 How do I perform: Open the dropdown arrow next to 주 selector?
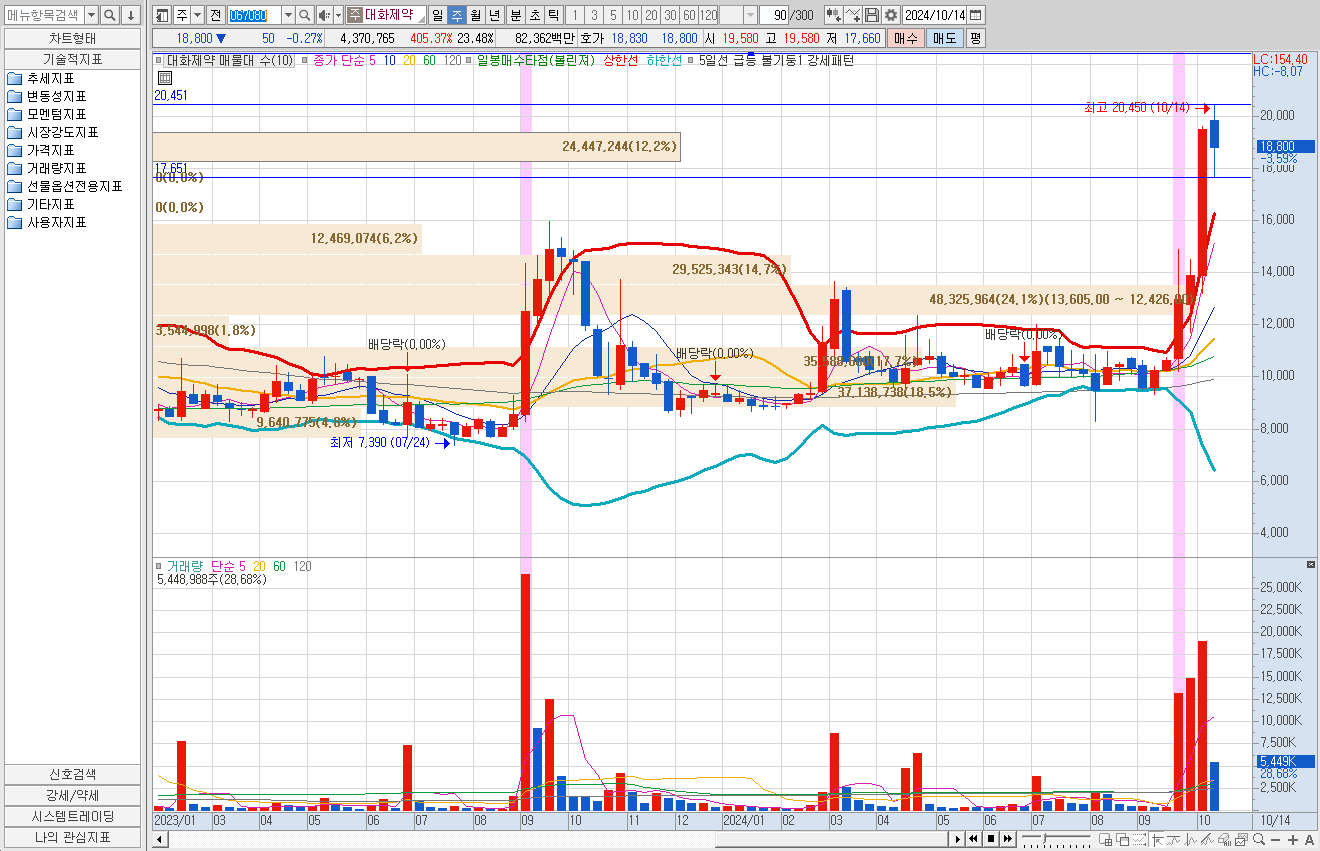click(x=198, y=15)
